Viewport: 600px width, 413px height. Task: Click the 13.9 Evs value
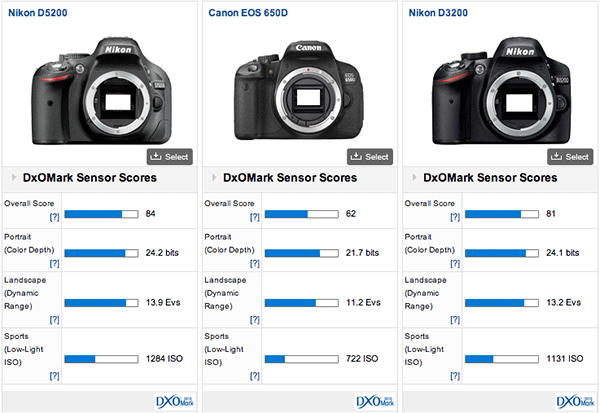(x=163, y=302)
